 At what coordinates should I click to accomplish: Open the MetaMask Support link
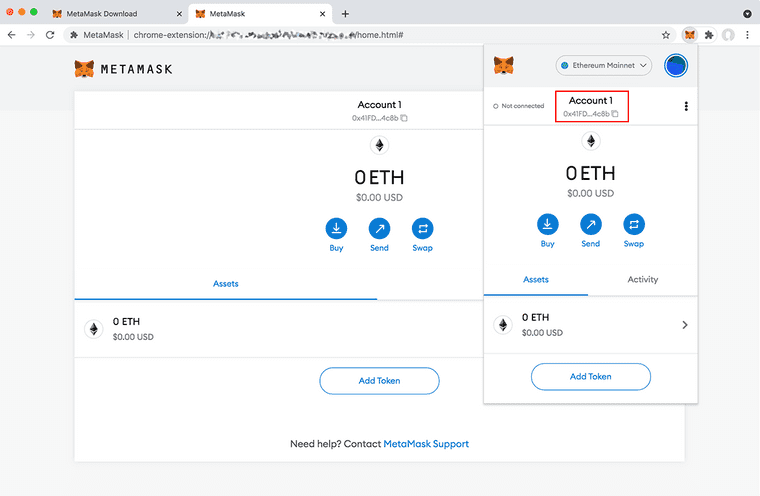(x=426, y=444)
